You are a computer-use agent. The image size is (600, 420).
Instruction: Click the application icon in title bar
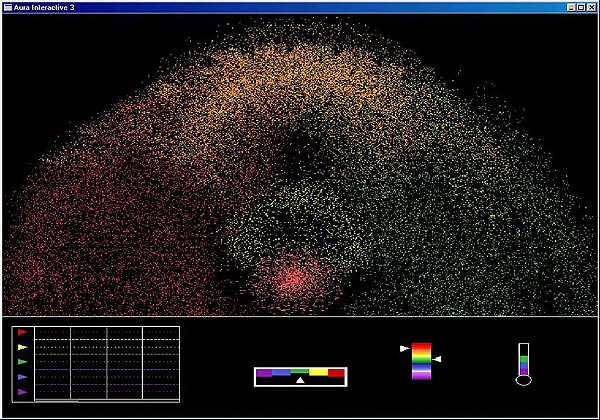8,7
